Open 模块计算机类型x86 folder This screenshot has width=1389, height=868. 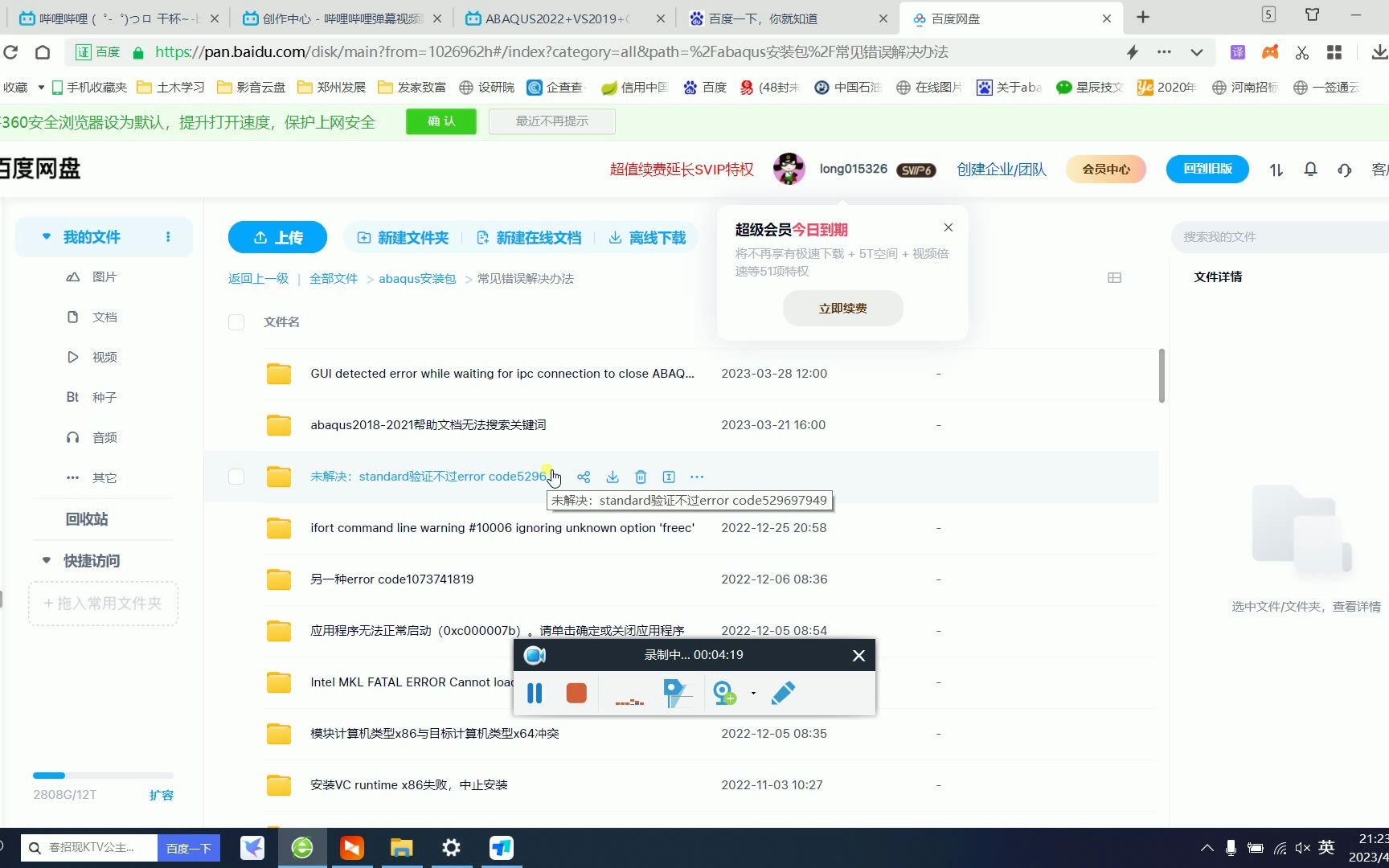435,734
